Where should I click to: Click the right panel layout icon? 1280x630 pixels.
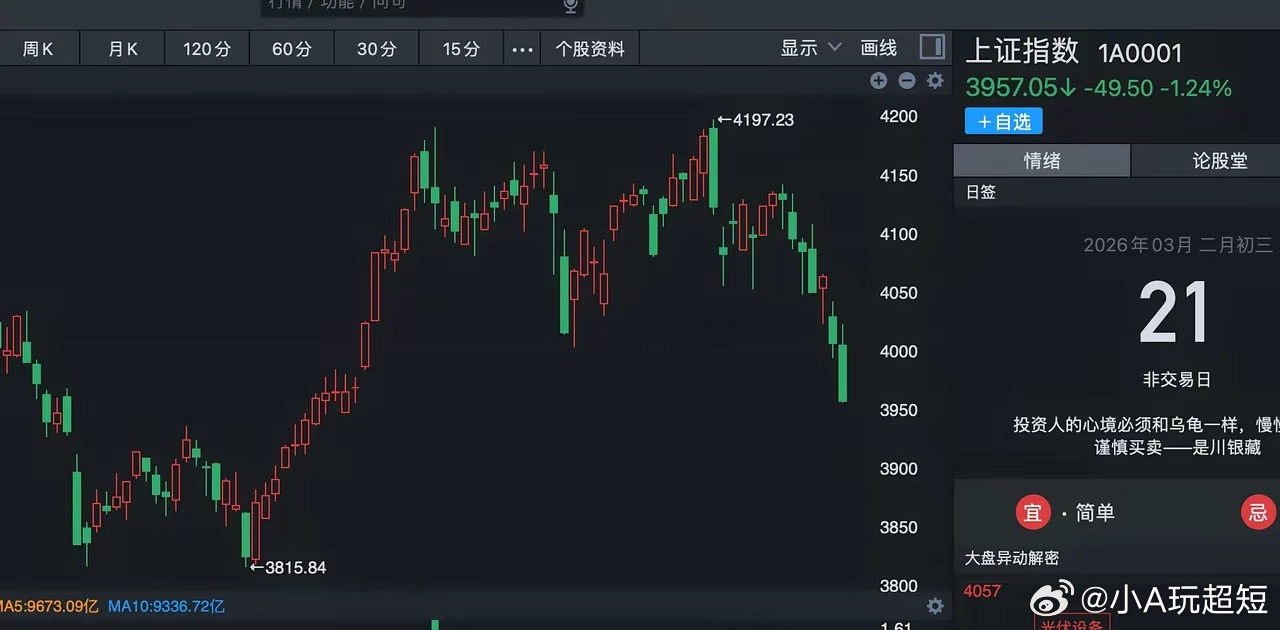click(x=931, y=46)
